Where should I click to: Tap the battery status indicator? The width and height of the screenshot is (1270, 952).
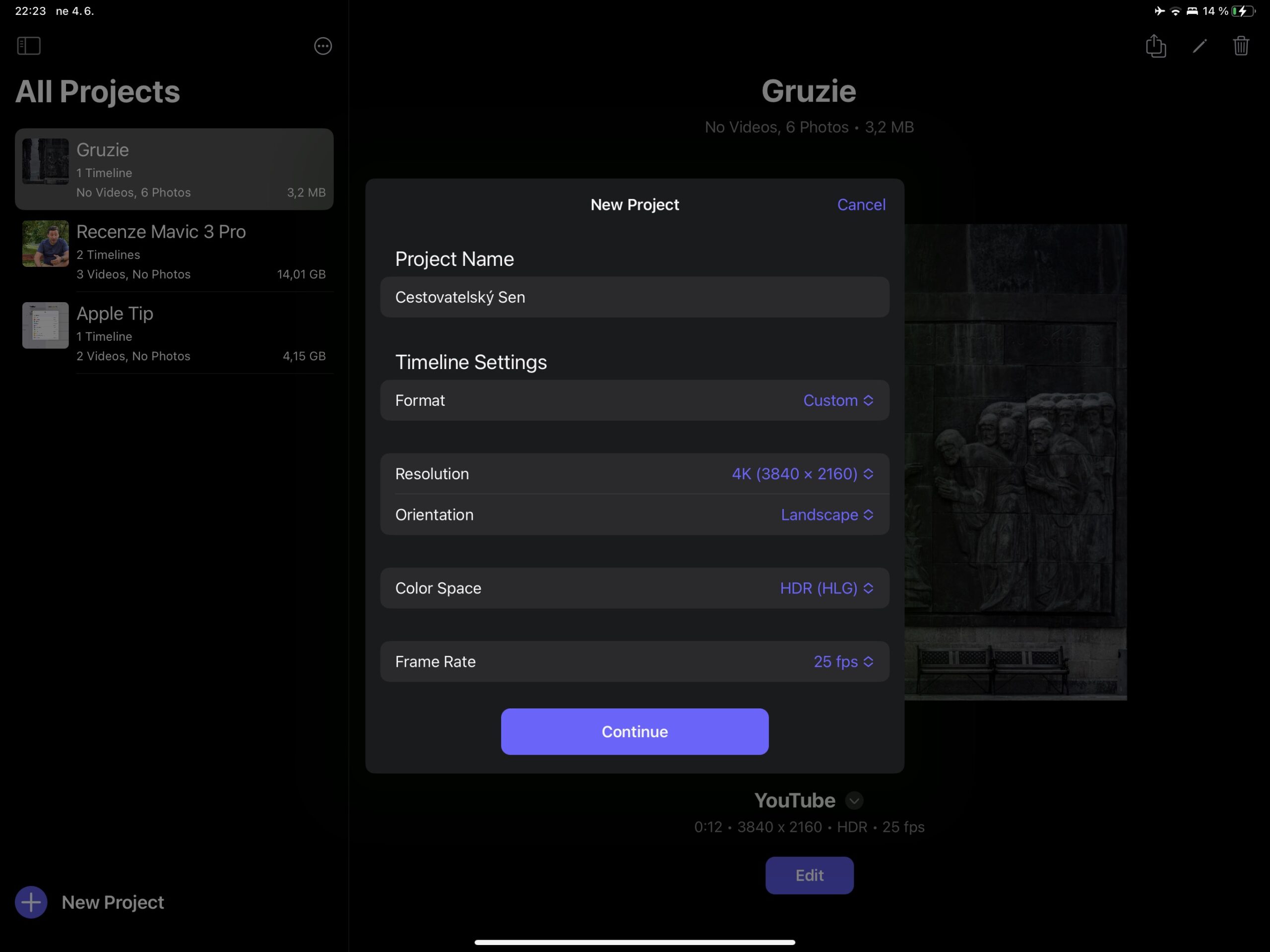(x=1242, y=11)
